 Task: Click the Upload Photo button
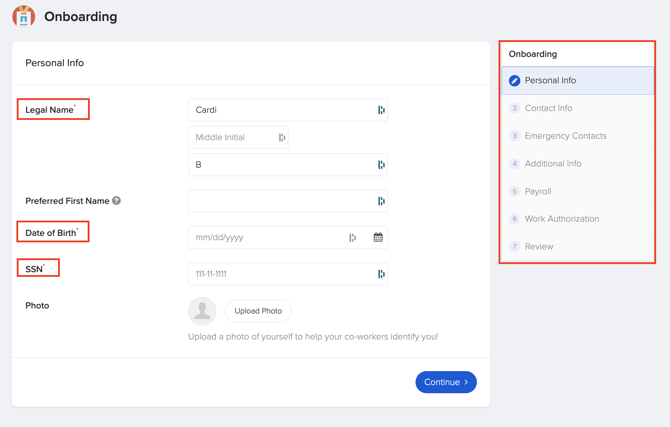pyautogui.click(x=258, y=311)
